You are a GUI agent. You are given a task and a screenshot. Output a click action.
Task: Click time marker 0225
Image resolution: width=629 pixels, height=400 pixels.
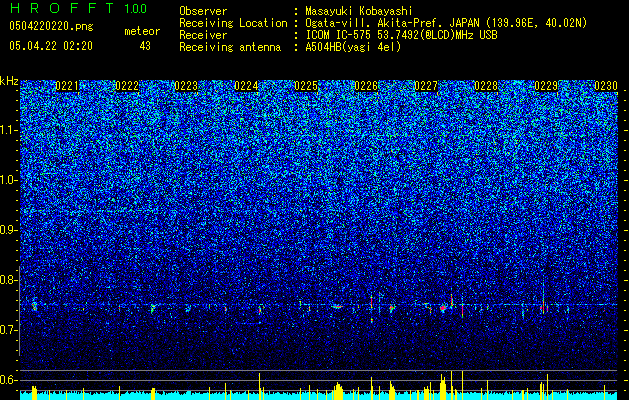click(306, 86)
